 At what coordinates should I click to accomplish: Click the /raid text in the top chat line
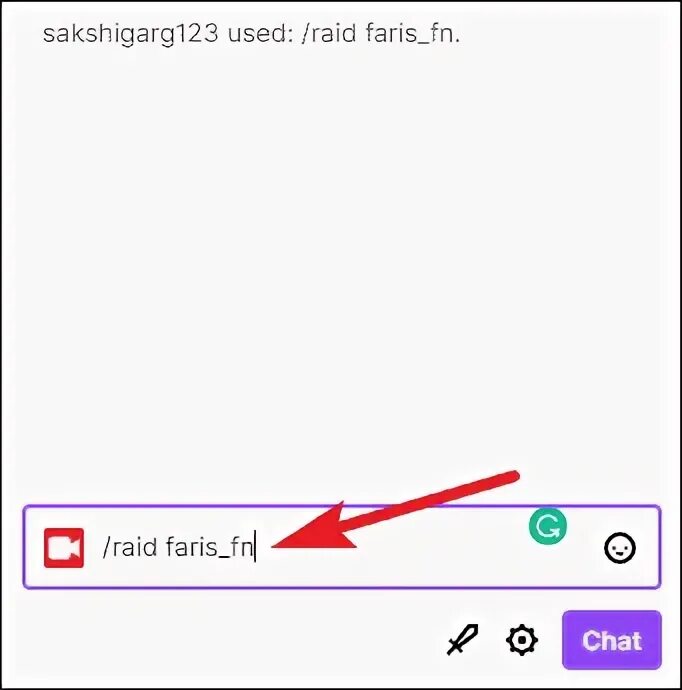click(x=329, y=34)
